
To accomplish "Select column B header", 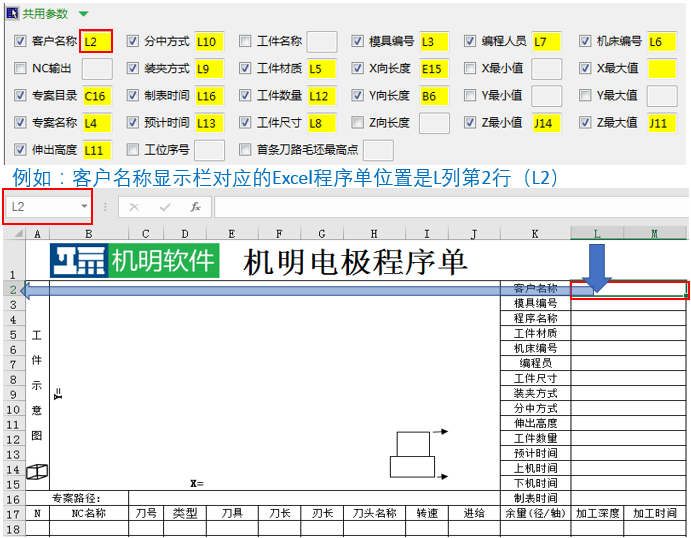I will click(89, 234).
